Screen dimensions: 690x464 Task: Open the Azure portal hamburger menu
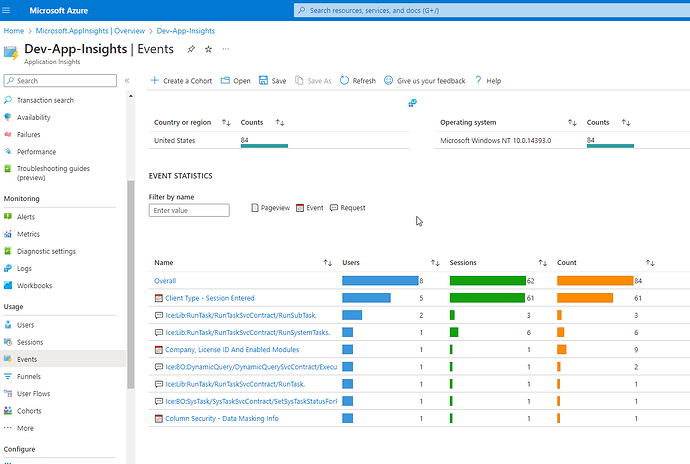pyautogui.click(x=6, y=10)
